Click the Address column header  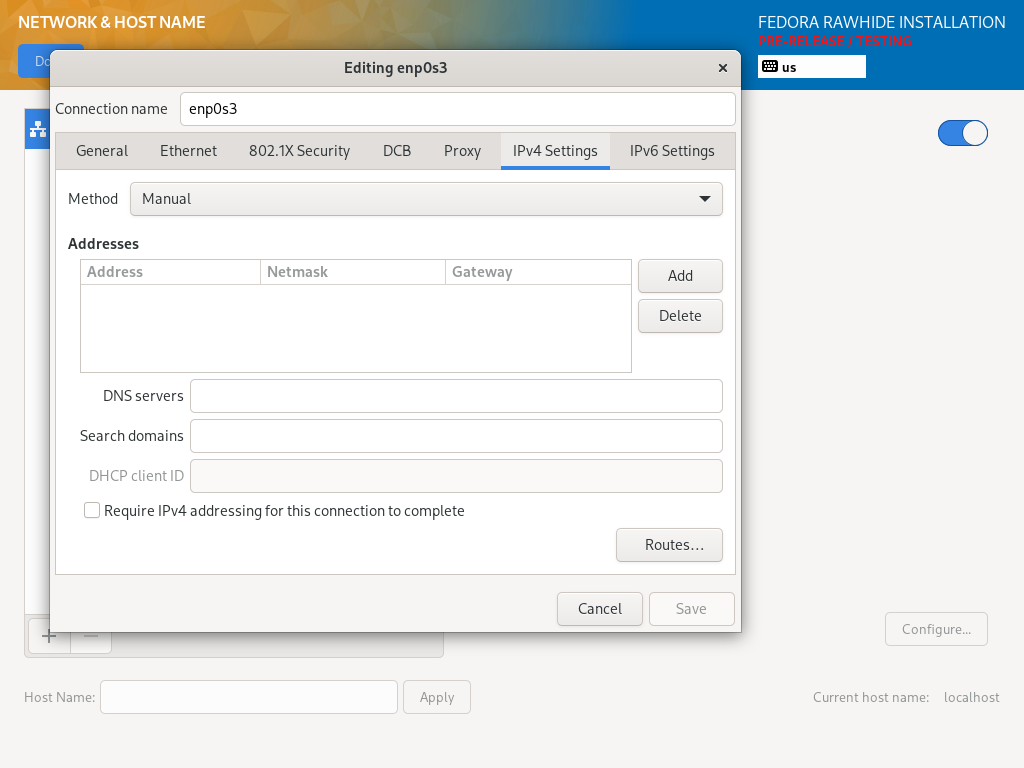[x=170, y=272]
